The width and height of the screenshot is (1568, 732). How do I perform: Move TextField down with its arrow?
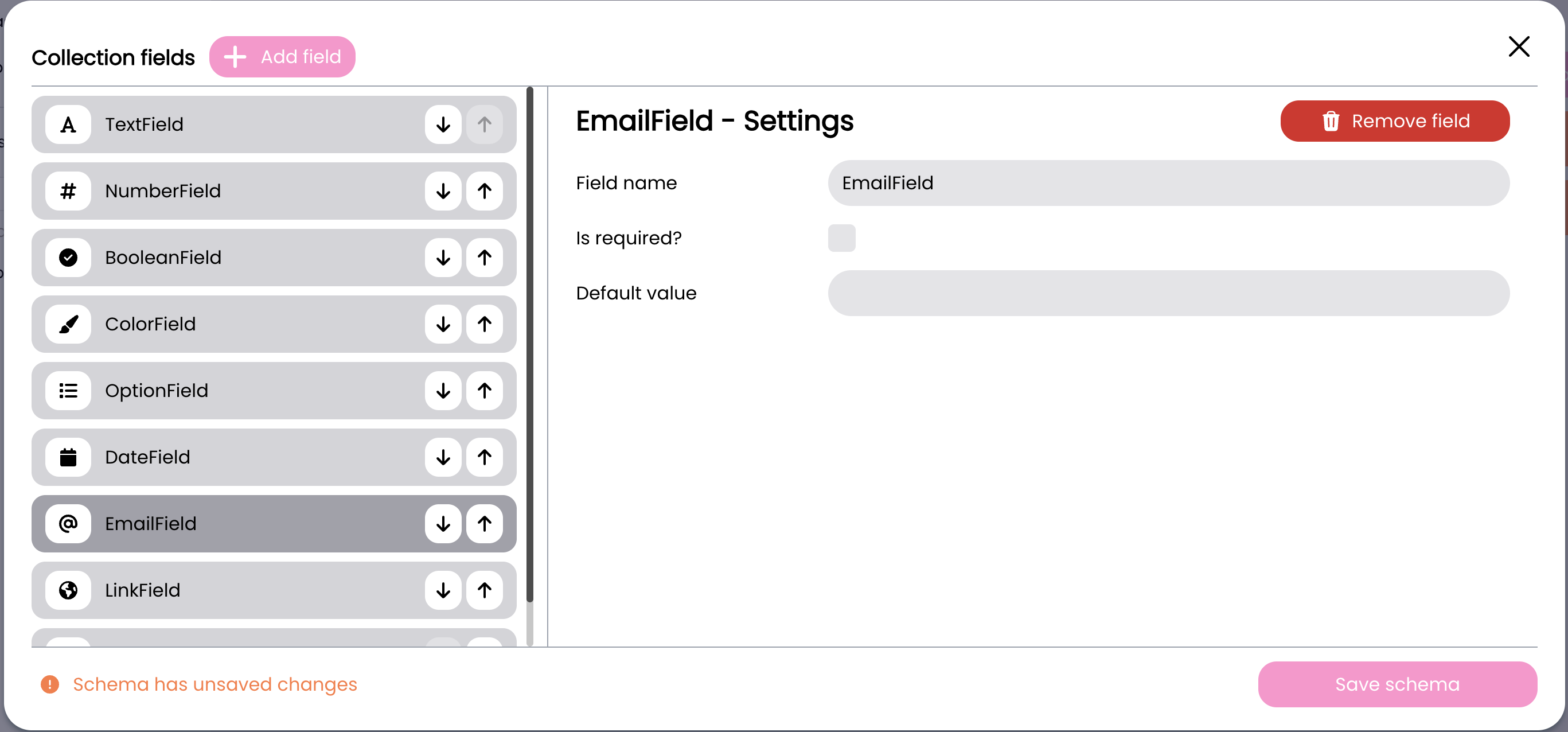coord(443,124)
